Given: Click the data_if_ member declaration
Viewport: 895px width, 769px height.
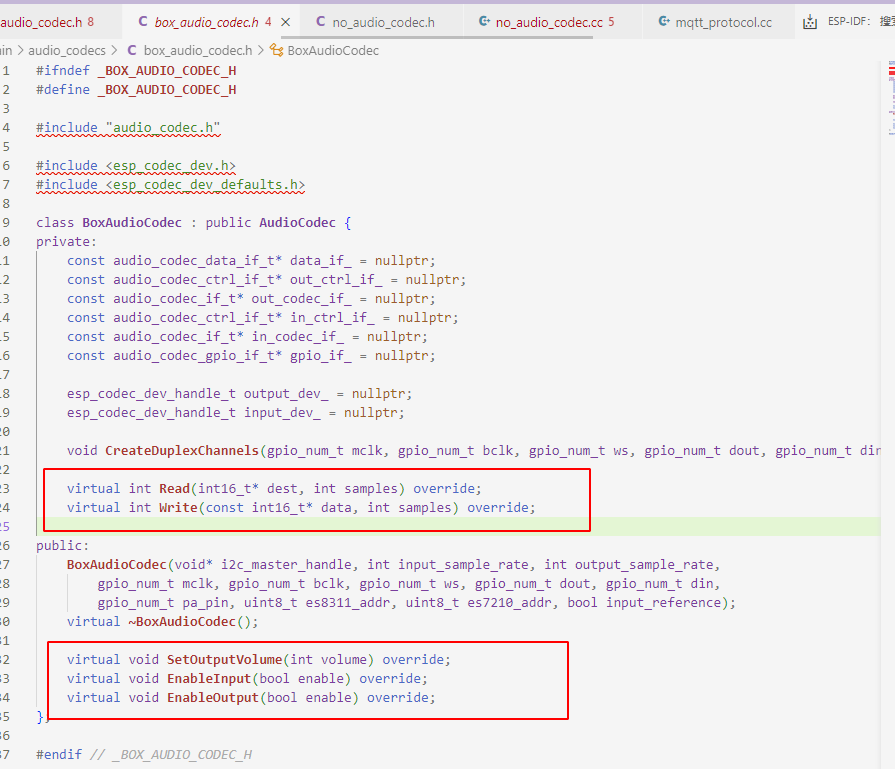Looking at the screenshot, I should 251,260.
